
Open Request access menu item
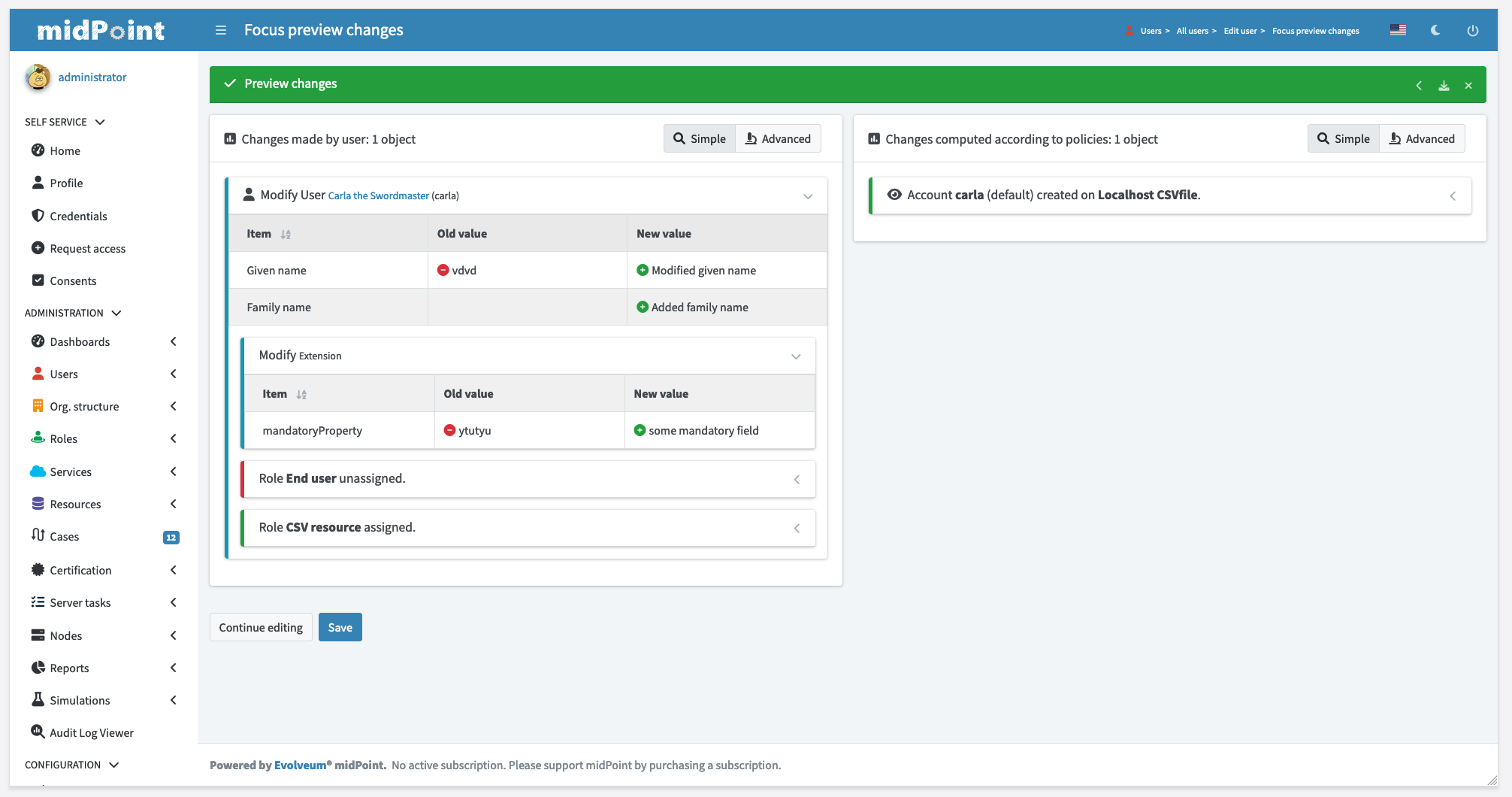point(87,248)
